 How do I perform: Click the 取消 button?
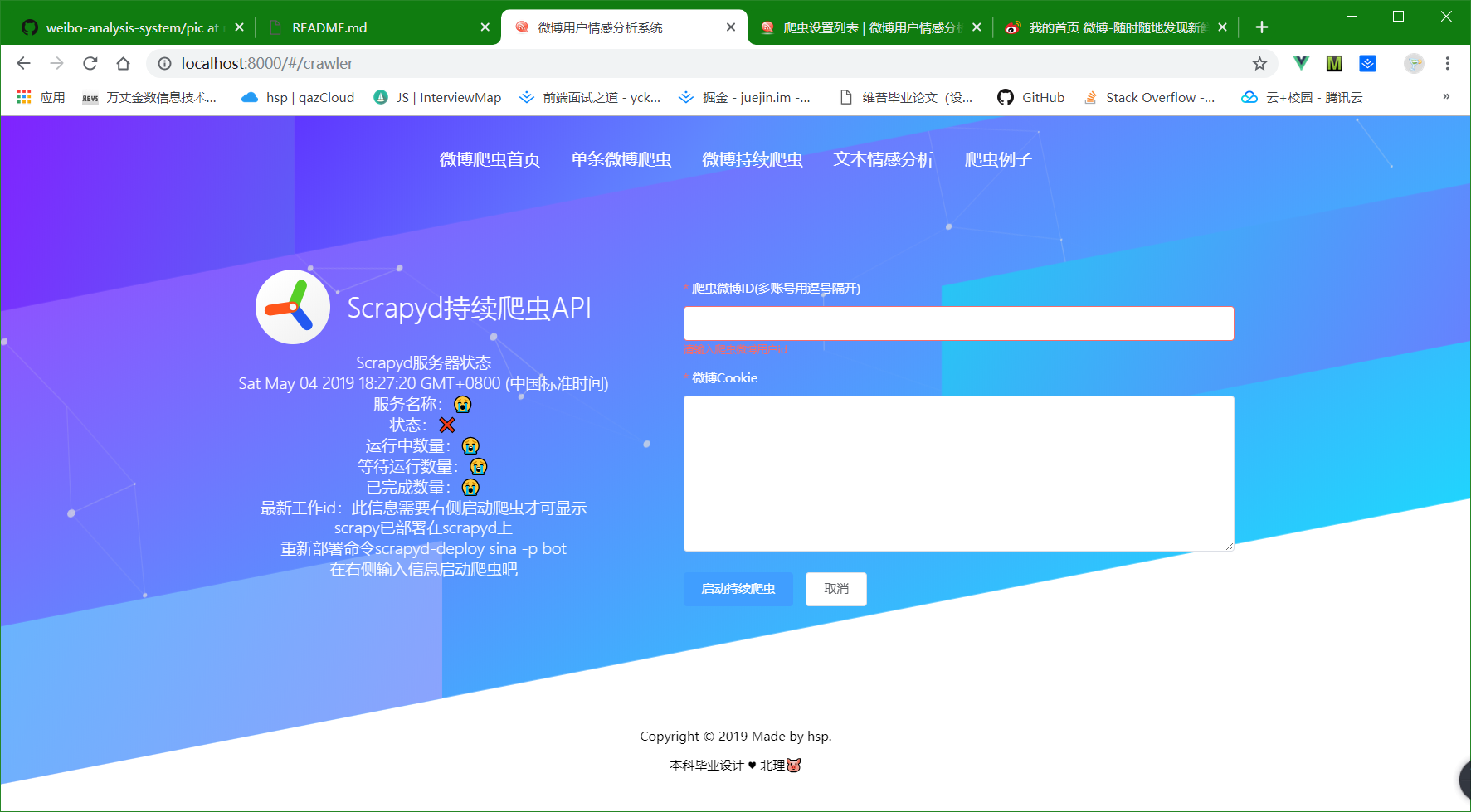point(836,589)
